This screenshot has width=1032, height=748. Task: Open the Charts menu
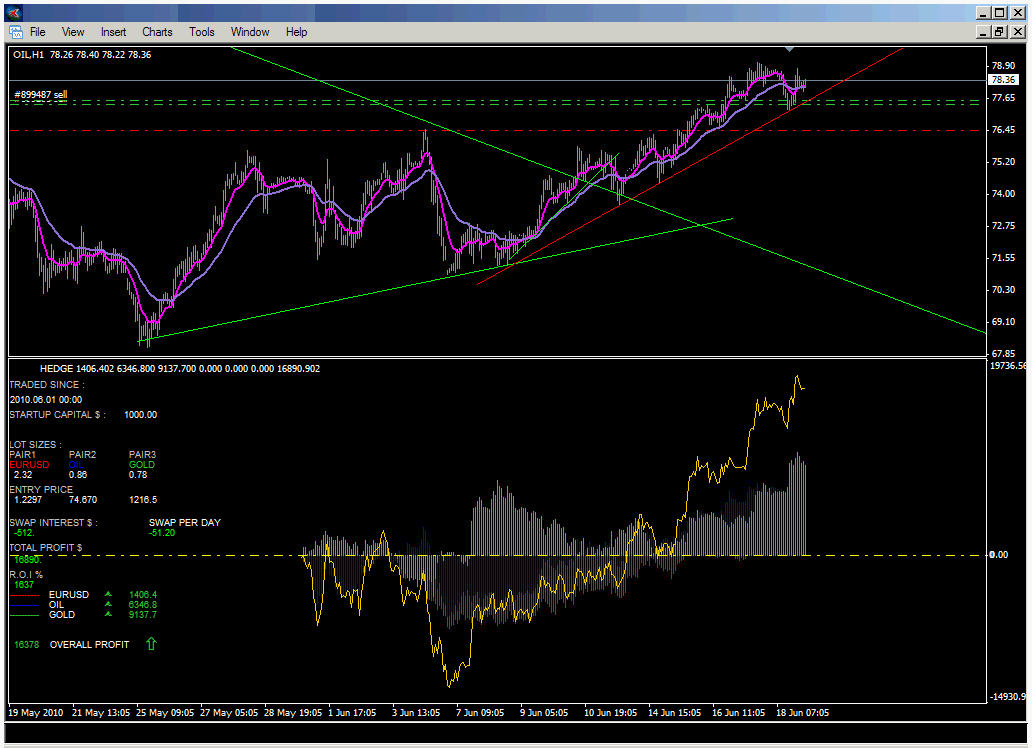(157, 32)
